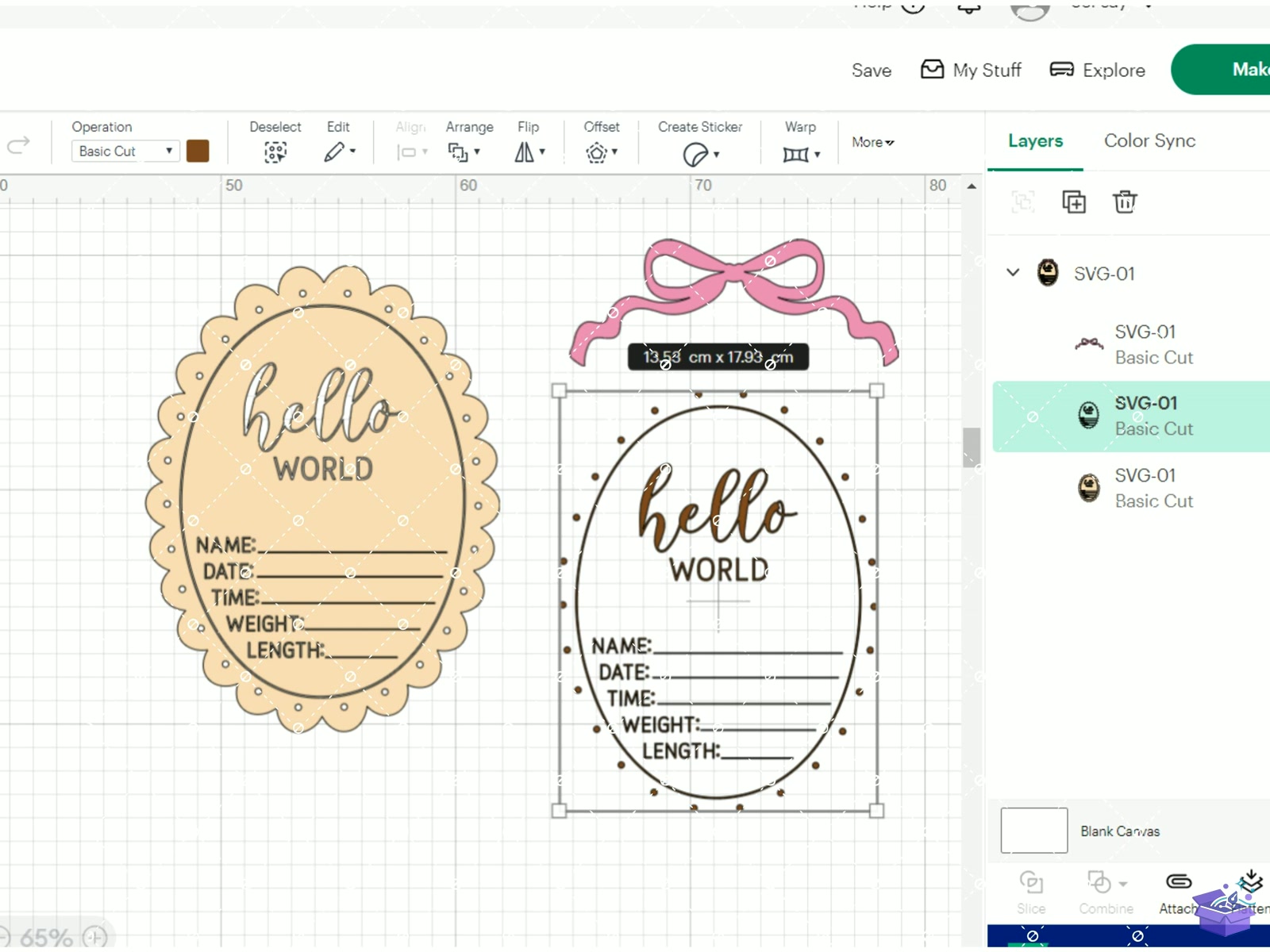Expand the More toolbar menu
Viewport: 1270px width, 952px height.
873,142
